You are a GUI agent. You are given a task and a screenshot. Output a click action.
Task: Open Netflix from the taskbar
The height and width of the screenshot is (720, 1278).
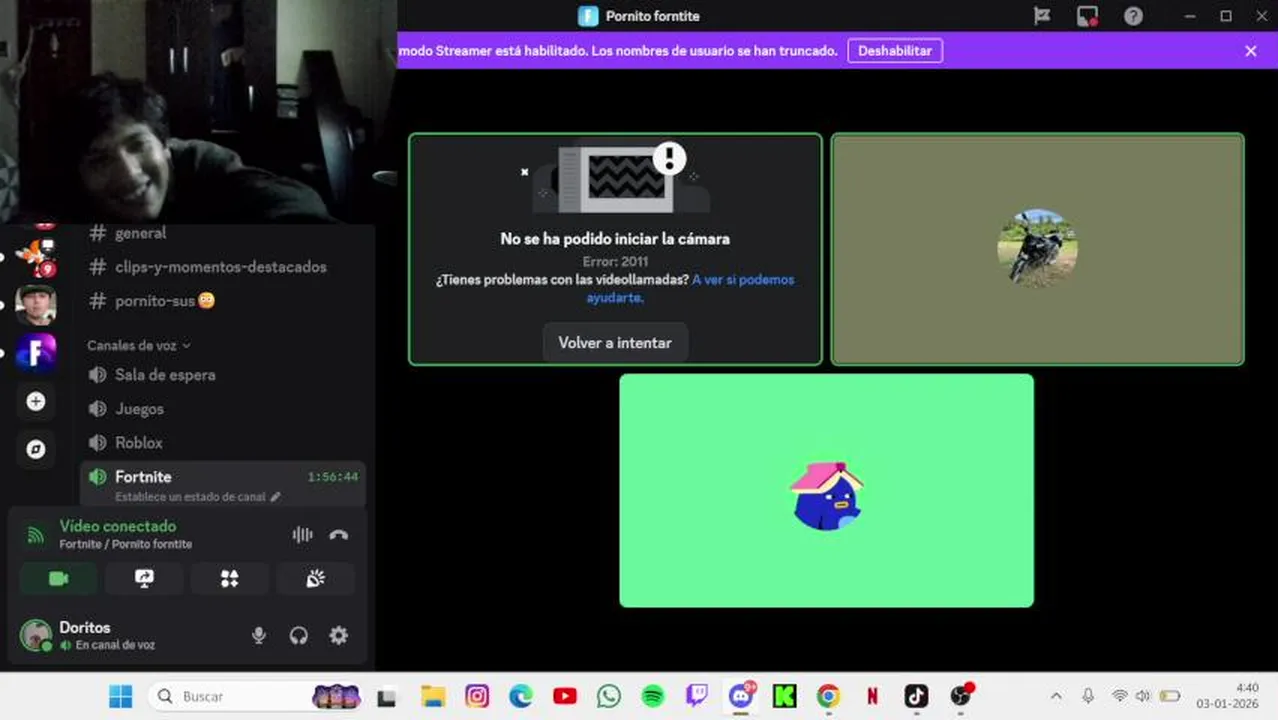point(872,696)
